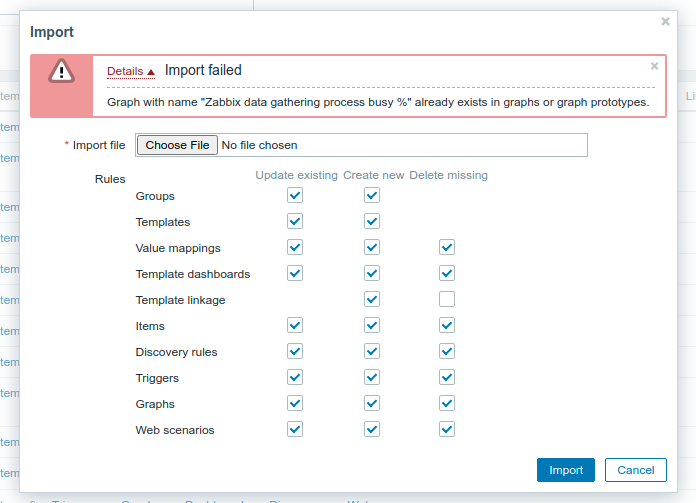
Task: Click the 'Update existing' column header
Action: click(297, 175)
